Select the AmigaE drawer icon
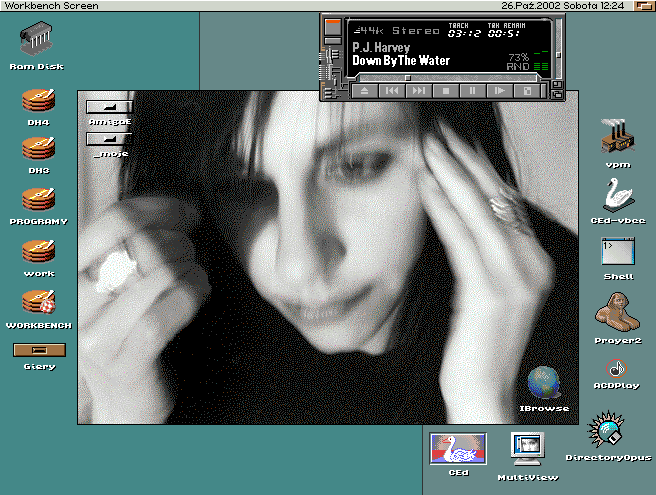This screenshot has width=656, height=495. (x=109, y=107)
